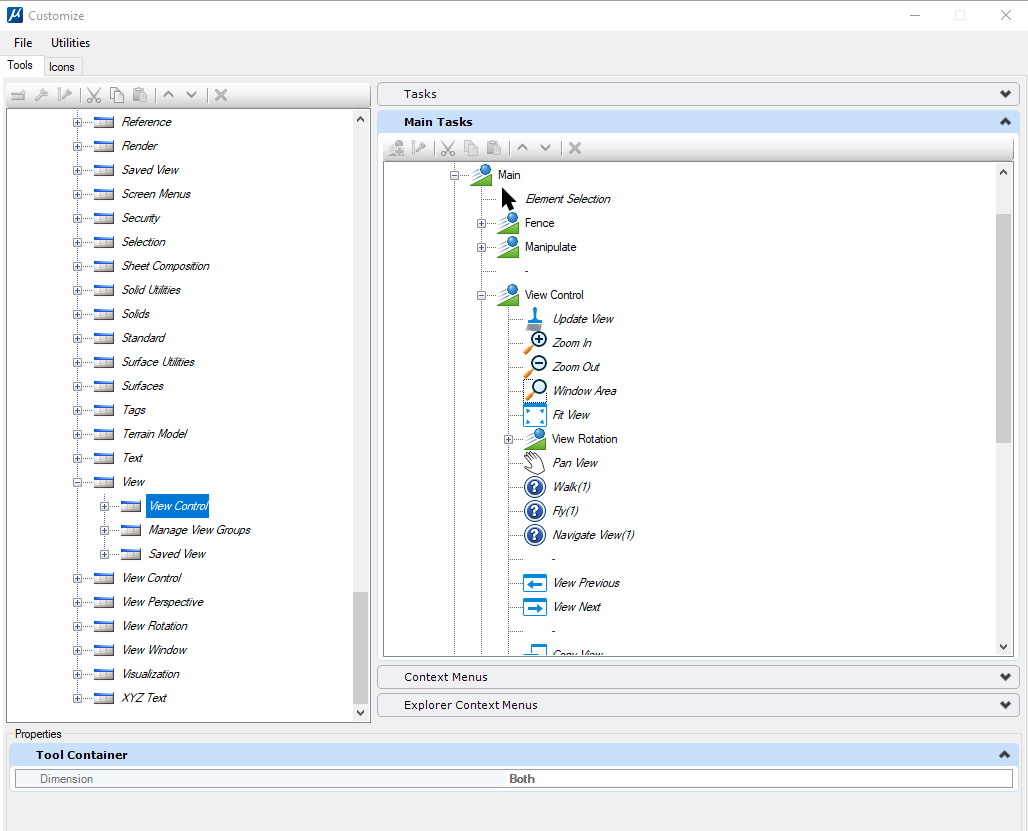
Task: Open the File menu
Action: (x=23, y=43)
